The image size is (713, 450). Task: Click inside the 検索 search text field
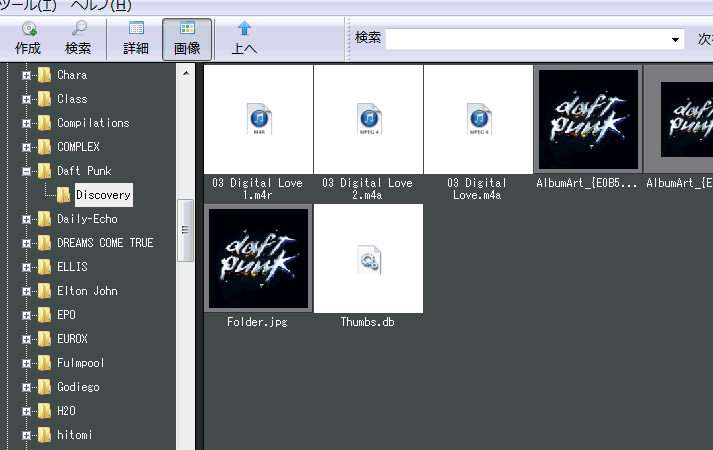525,39
